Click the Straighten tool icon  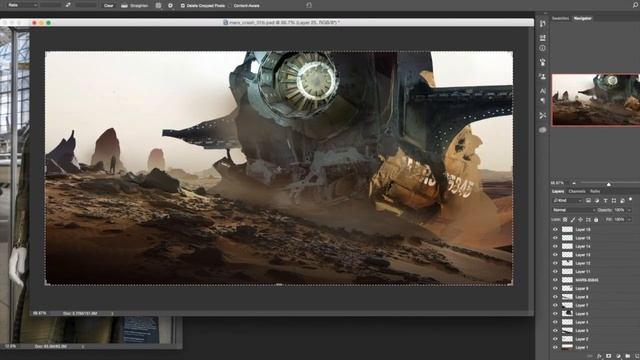124,6
